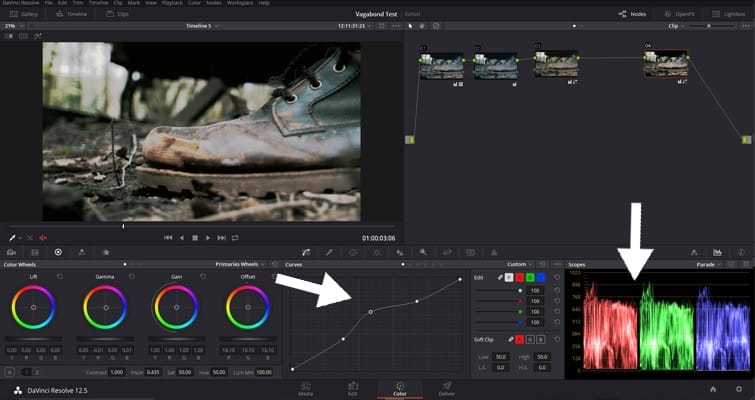Go to project home icon bottom right
The width and height of the screenshot is (755, 400).
tap(713, 388)
